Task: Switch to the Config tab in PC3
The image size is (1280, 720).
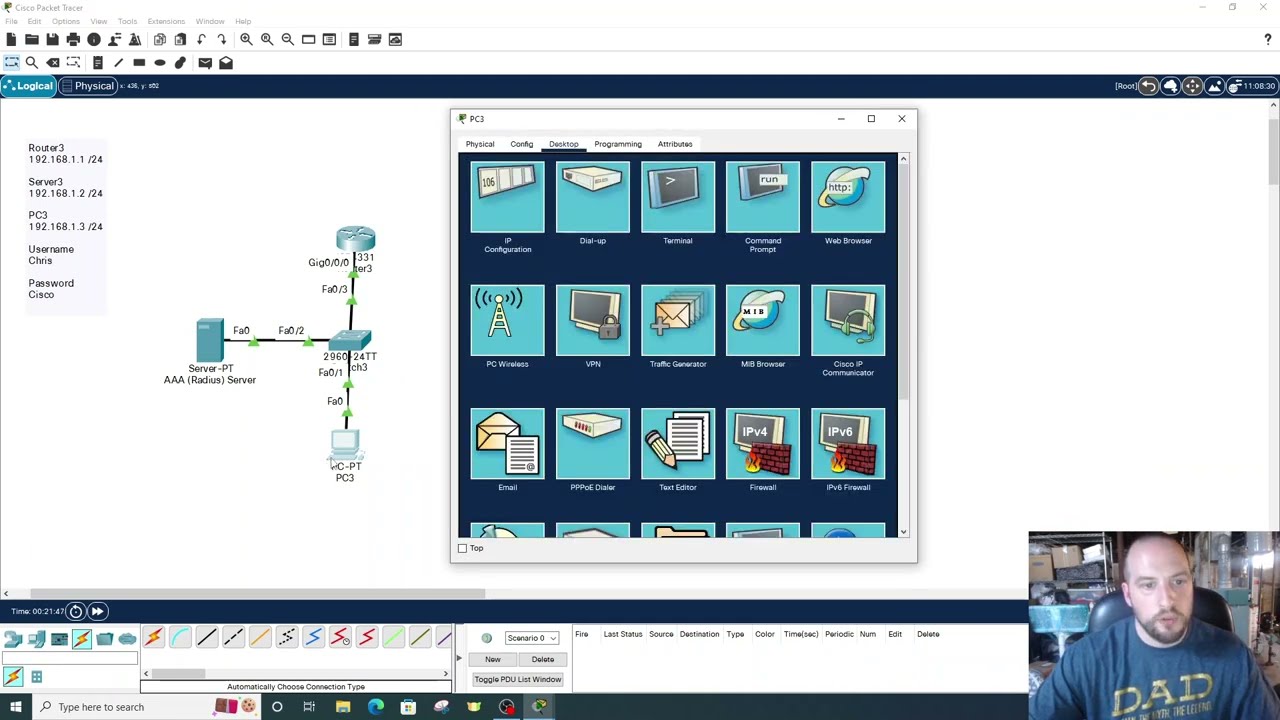Action: (x=522, y=144)
